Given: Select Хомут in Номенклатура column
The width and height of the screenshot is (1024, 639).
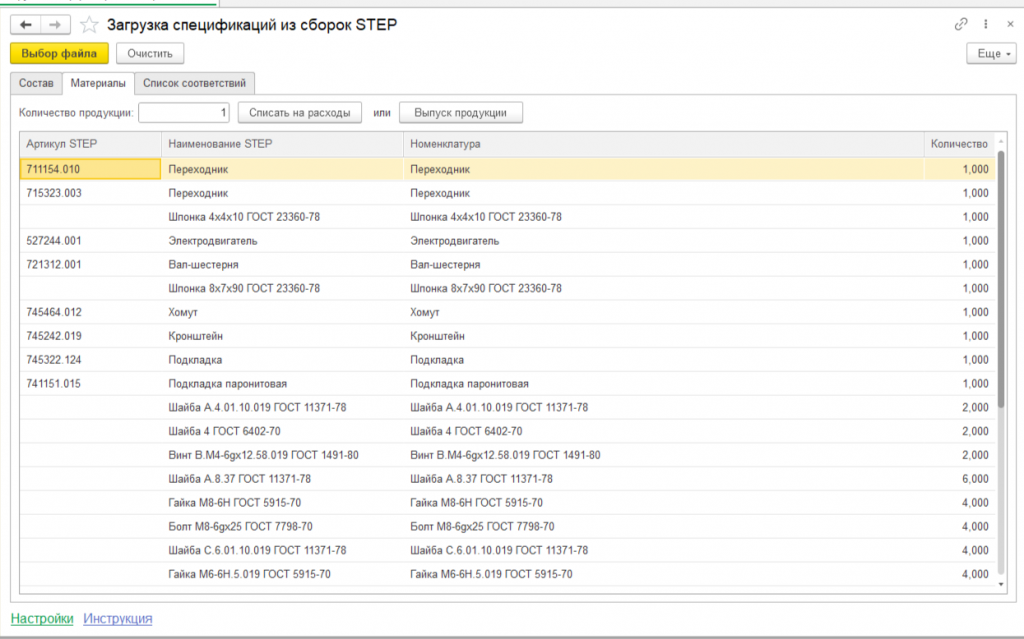Looking at the screenshot, I should click(x=664, y=312).
